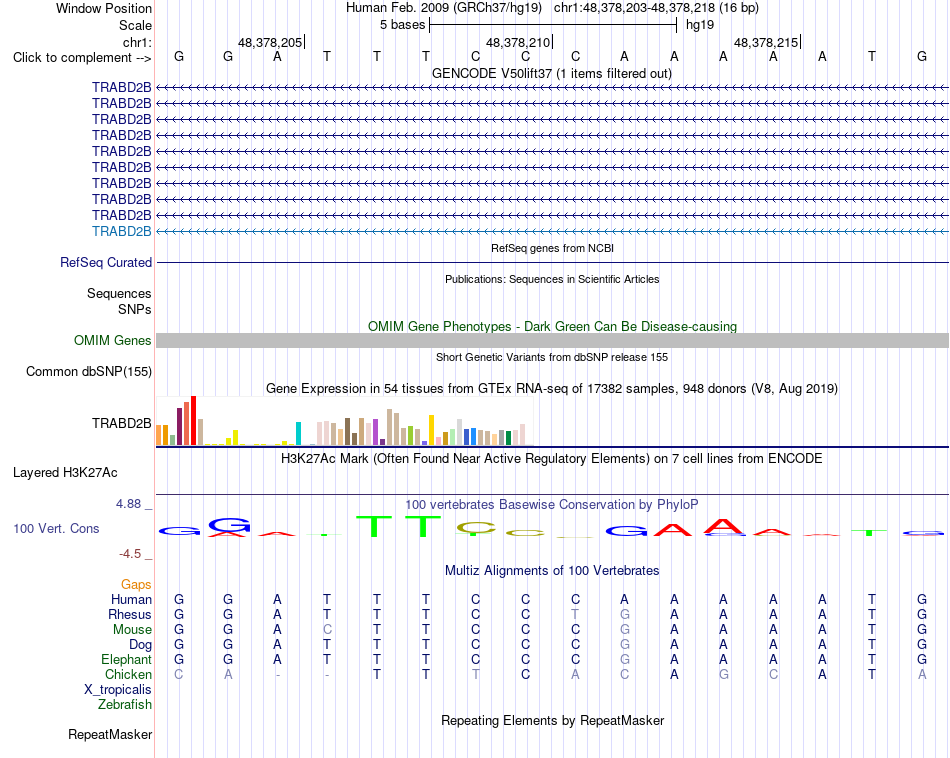The width and height of the screenshot is (950, 758).
Task: Open the GENCODE V50lift37 track title
Action: [x=552, y=73]
